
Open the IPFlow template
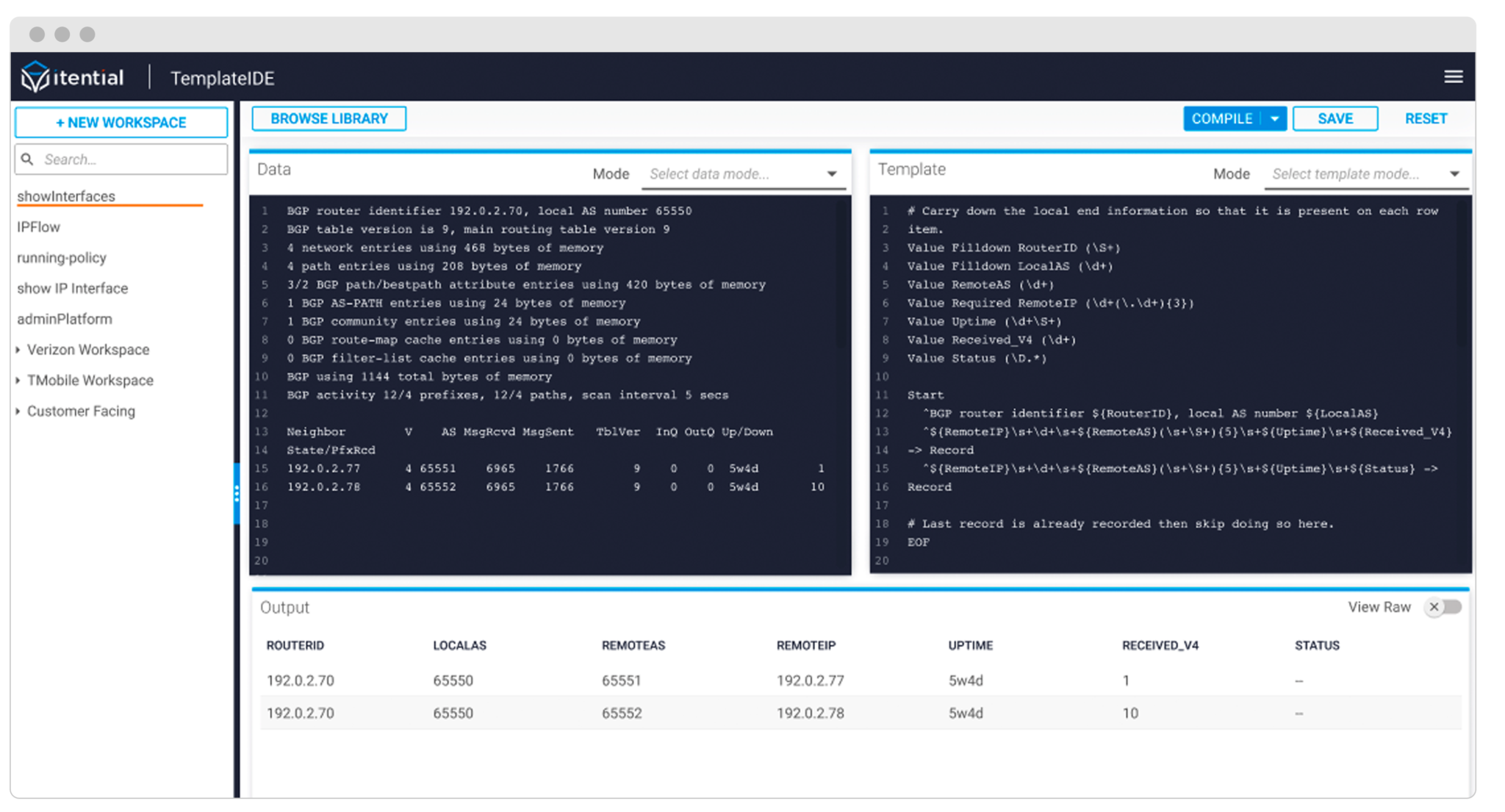click(39, 227)
